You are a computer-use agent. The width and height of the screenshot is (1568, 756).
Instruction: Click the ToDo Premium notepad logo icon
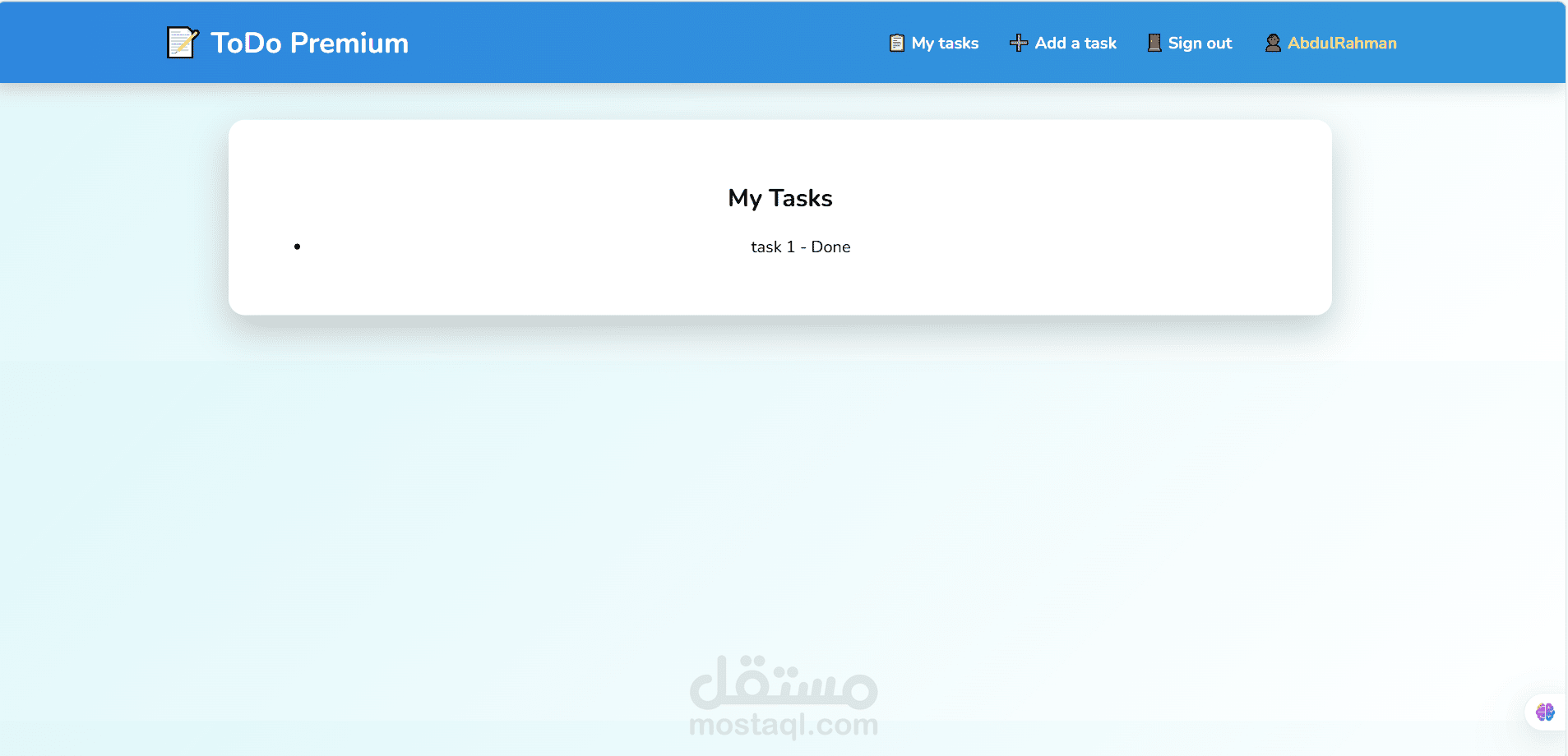(182, 42)
